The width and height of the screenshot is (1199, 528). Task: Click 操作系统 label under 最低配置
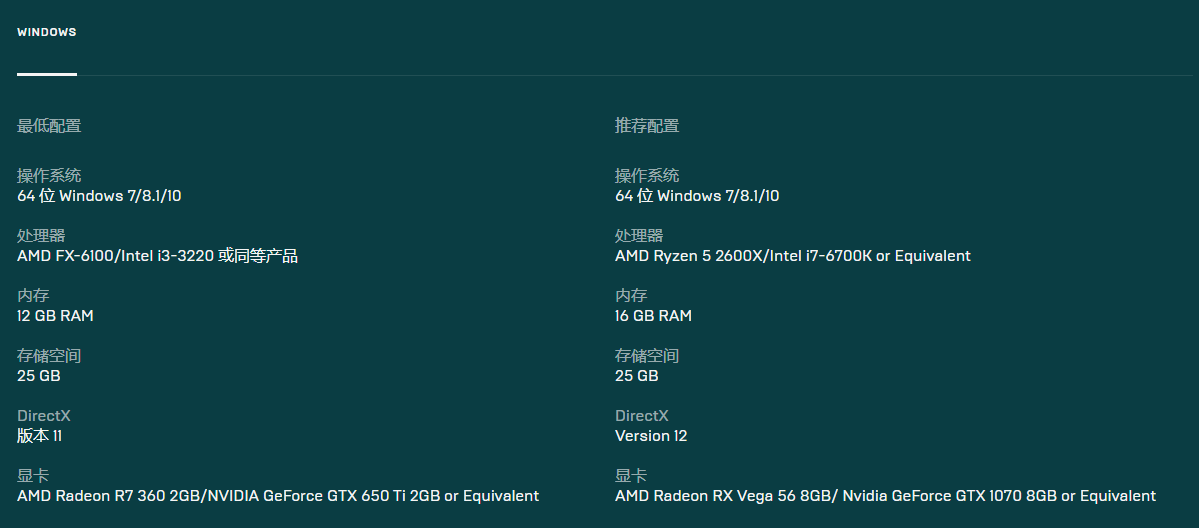pyautogui.click(x=49, y=176)
